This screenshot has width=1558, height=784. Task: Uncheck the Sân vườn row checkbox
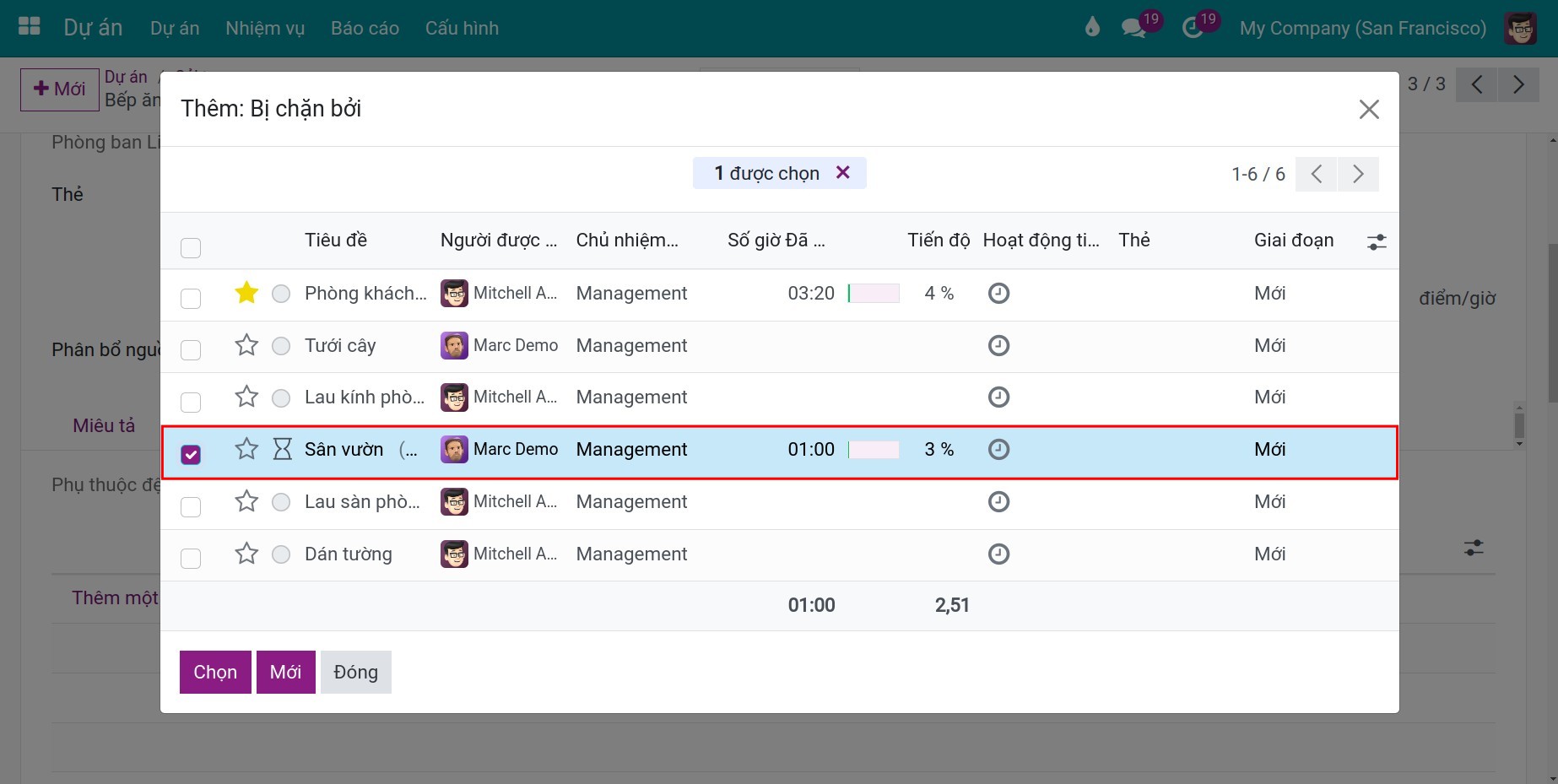191,455
